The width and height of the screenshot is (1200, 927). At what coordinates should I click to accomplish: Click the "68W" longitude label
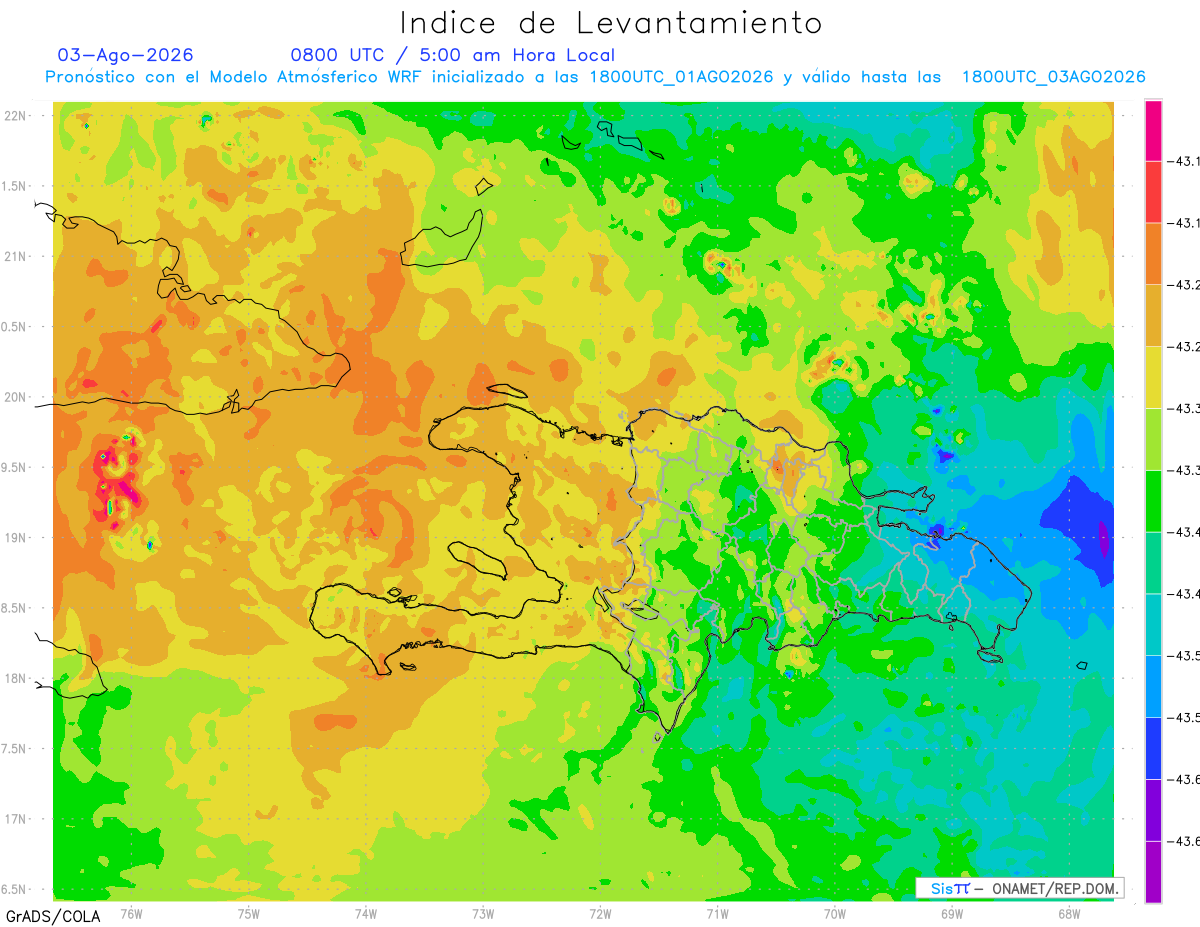point(1069,914)
